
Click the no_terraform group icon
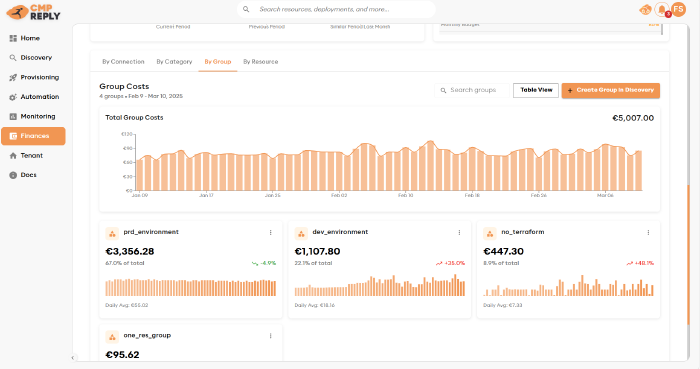click(490, 233)
